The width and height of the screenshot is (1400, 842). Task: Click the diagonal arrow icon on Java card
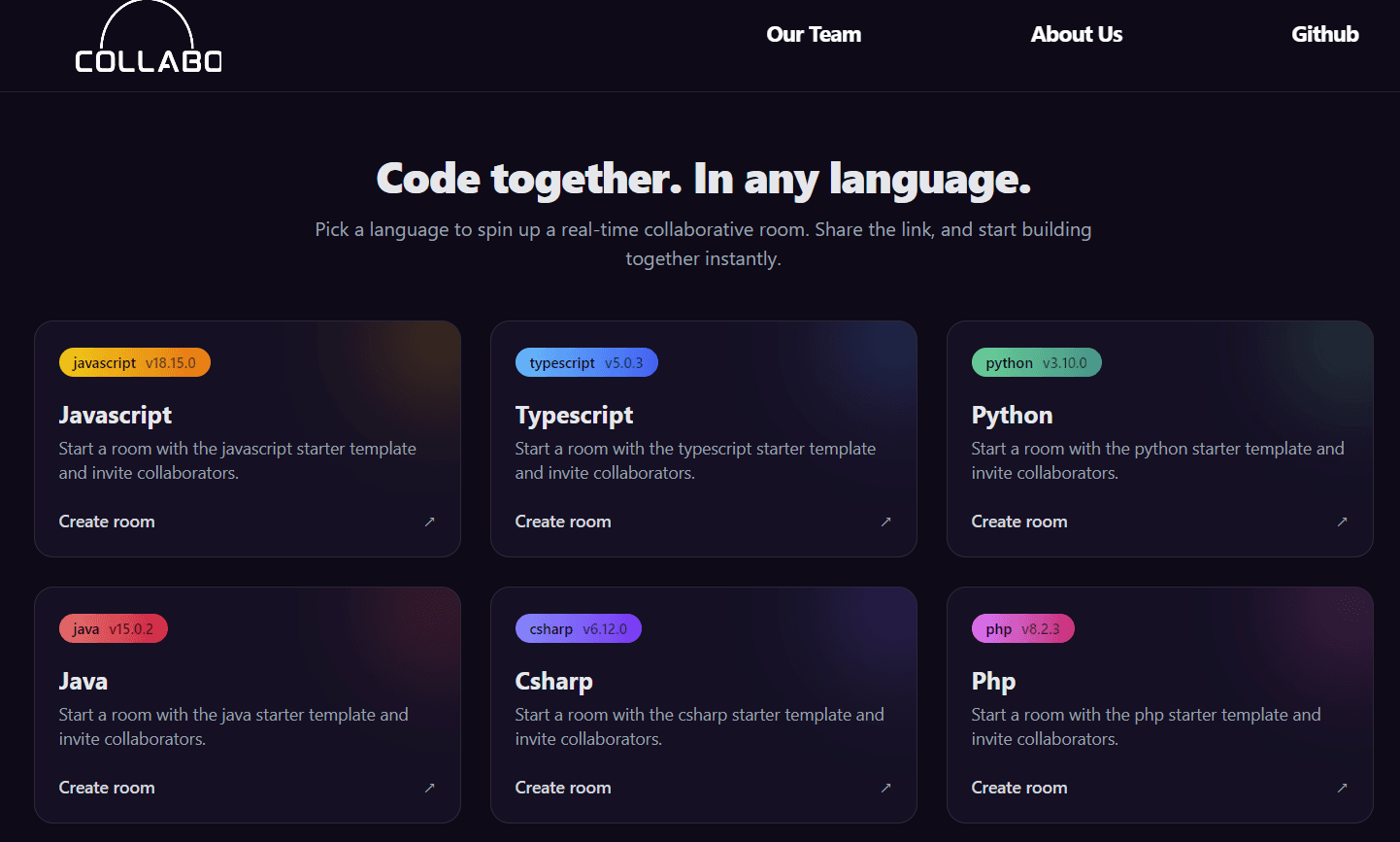point(430,788)
